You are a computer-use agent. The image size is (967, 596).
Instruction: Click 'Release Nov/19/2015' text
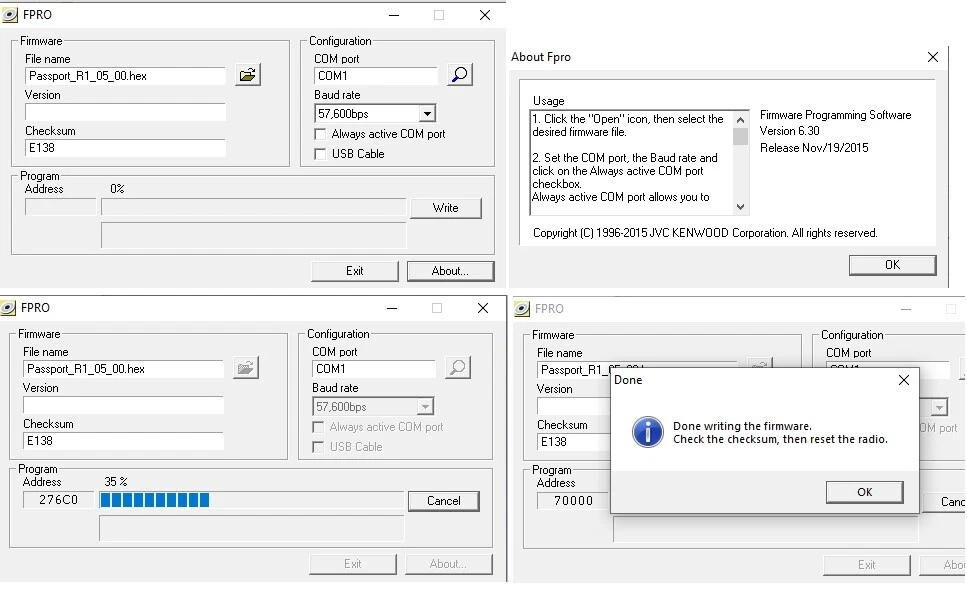tap(814, 148)
